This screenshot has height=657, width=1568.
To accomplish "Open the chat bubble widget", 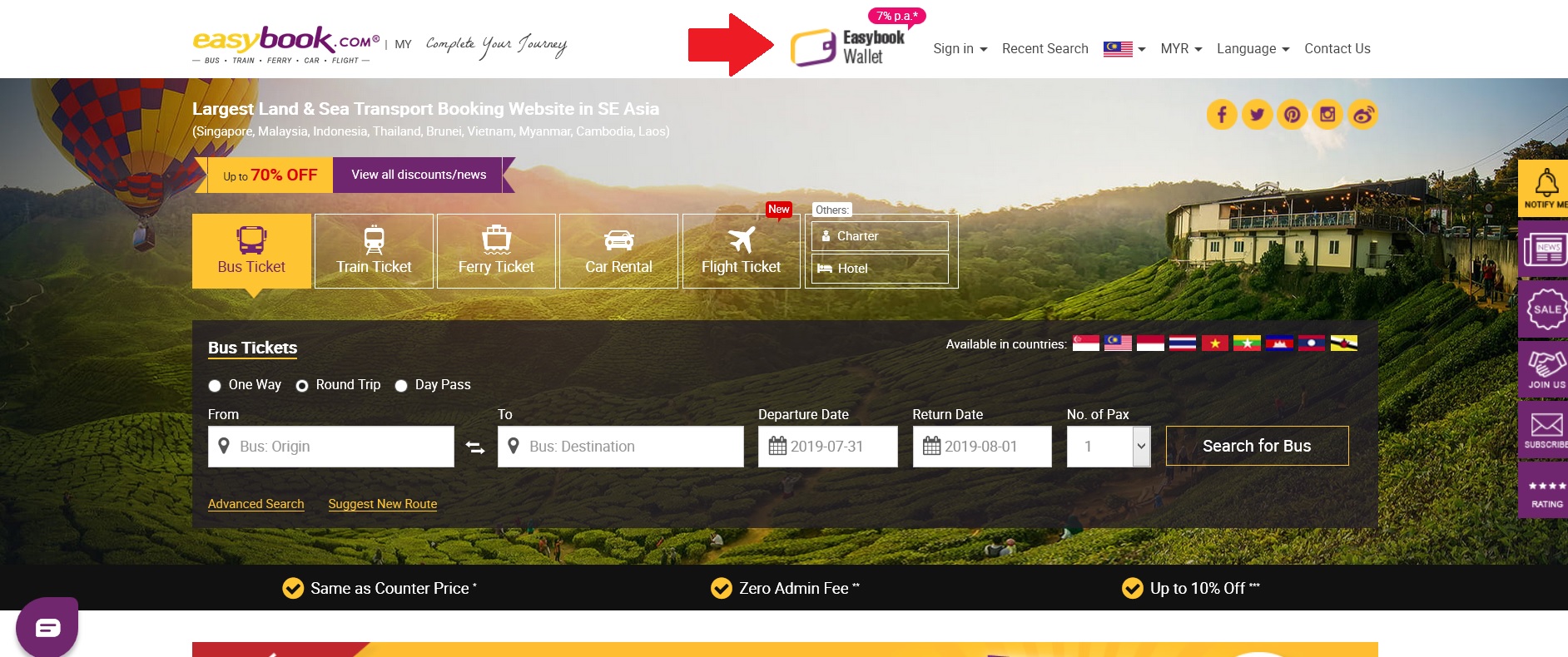I will tap(47, 627).
